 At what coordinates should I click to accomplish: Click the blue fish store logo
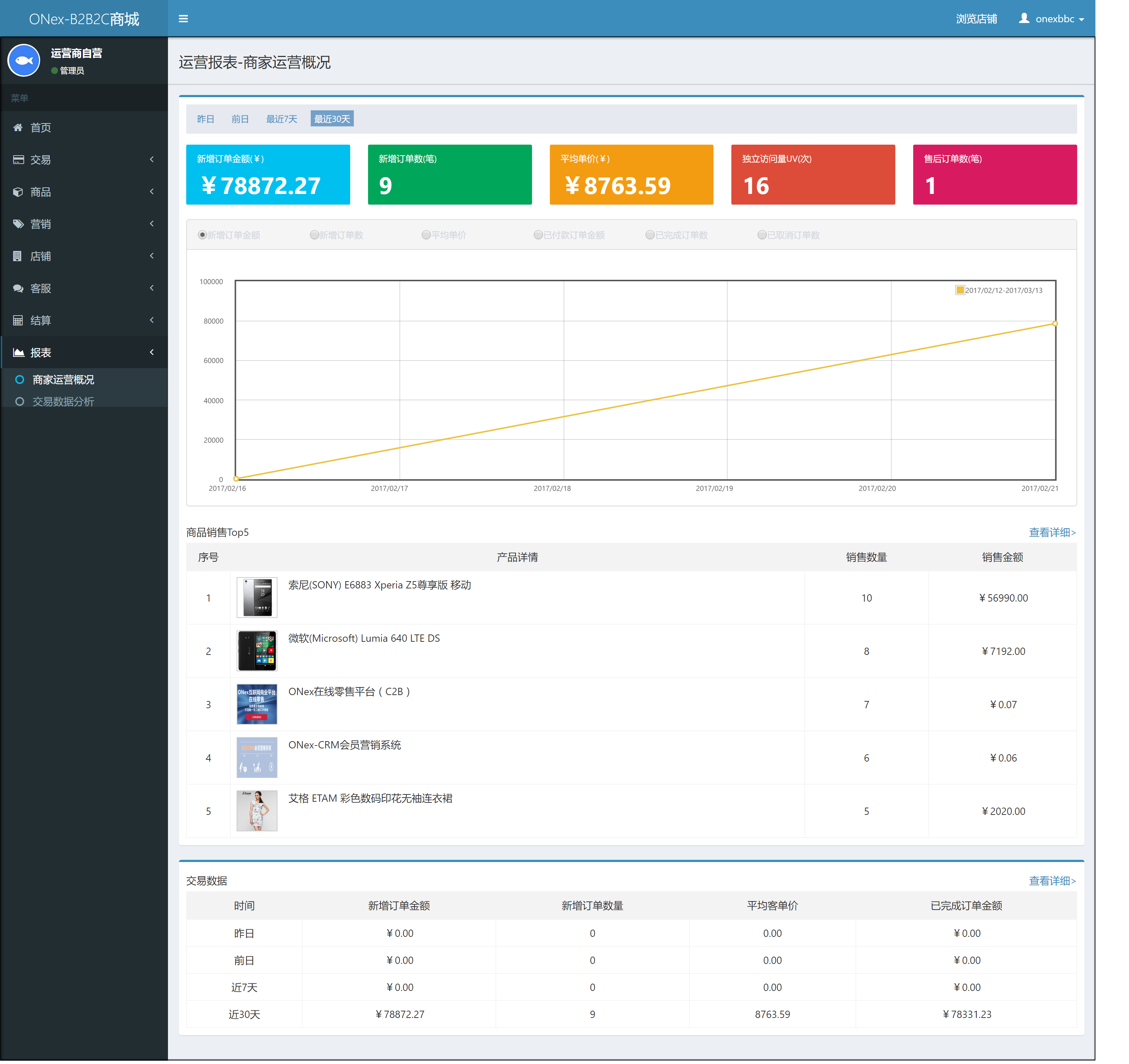point(24,60)
